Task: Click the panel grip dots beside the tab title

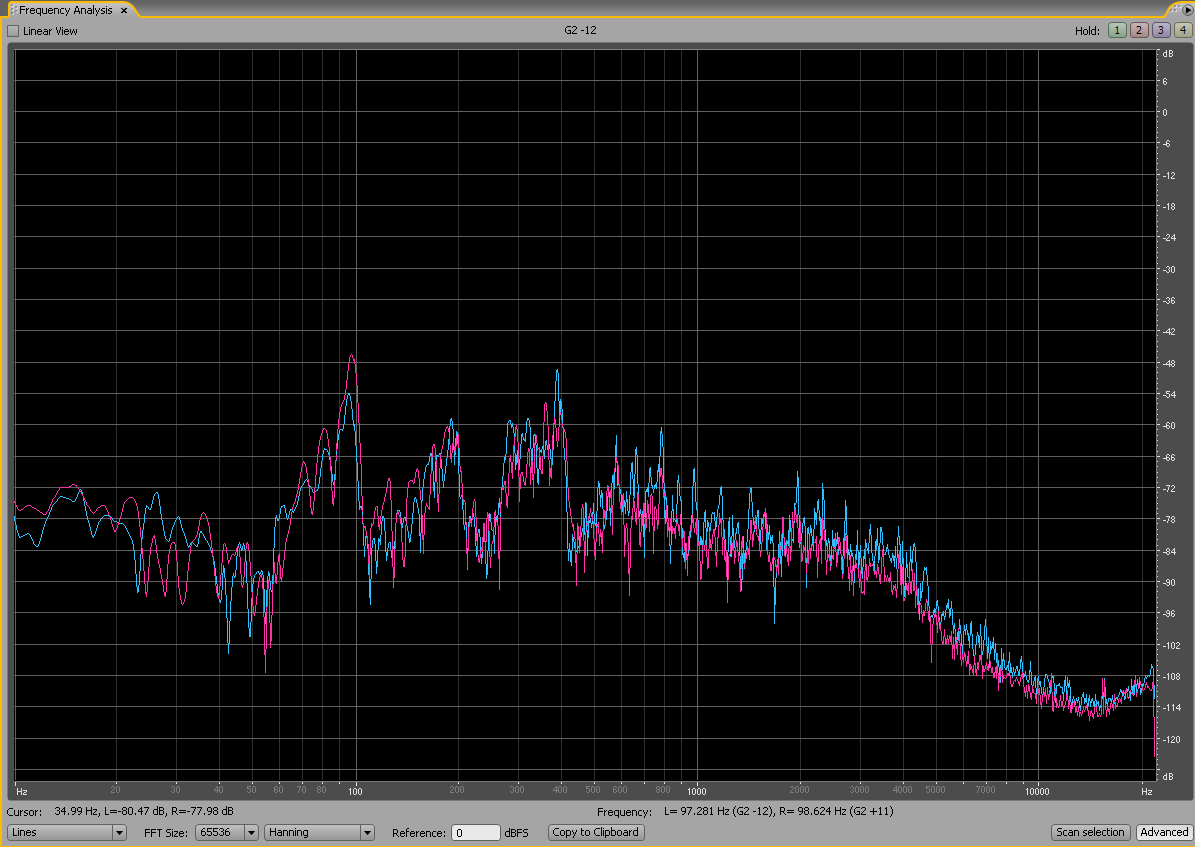Action: tap(13, 10)
